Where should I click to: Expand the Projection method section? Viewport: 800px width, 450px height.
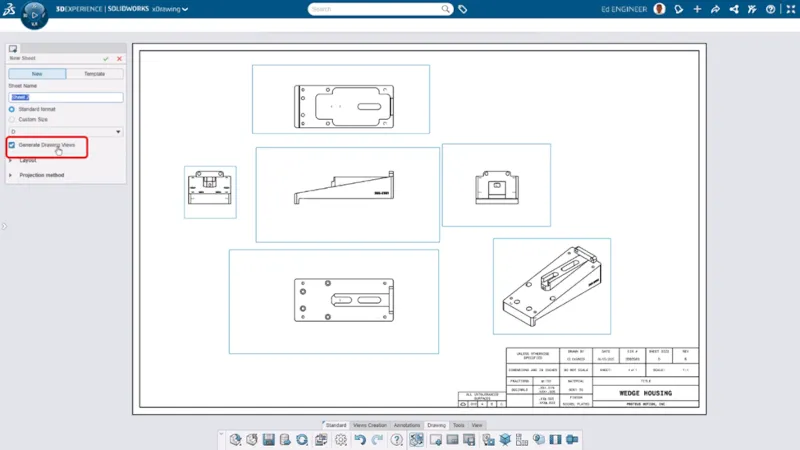coord(41,175)
